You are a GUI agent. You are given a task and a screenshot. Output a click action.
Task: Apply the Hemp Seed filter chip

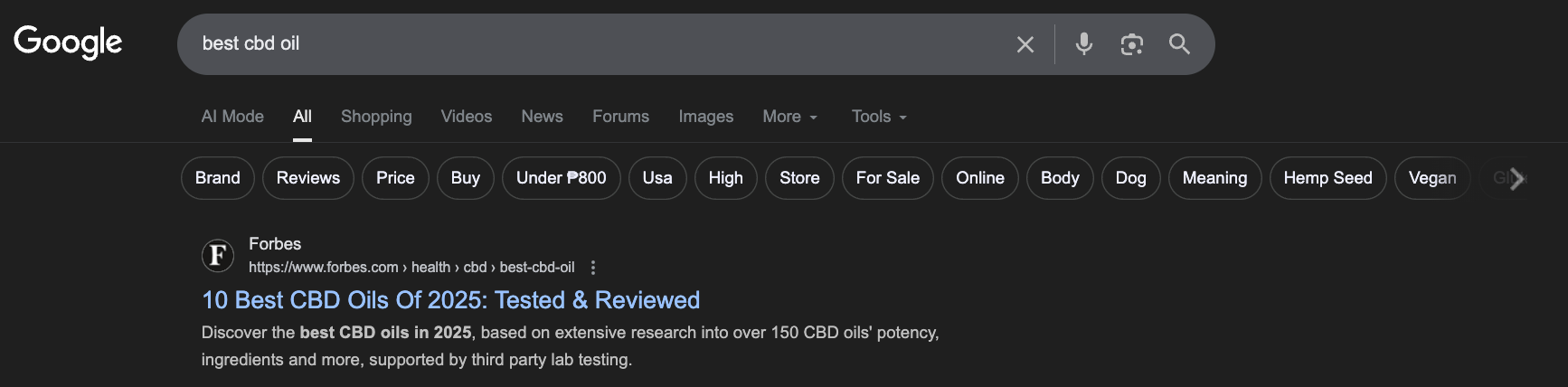click(x=1327, y=178)
